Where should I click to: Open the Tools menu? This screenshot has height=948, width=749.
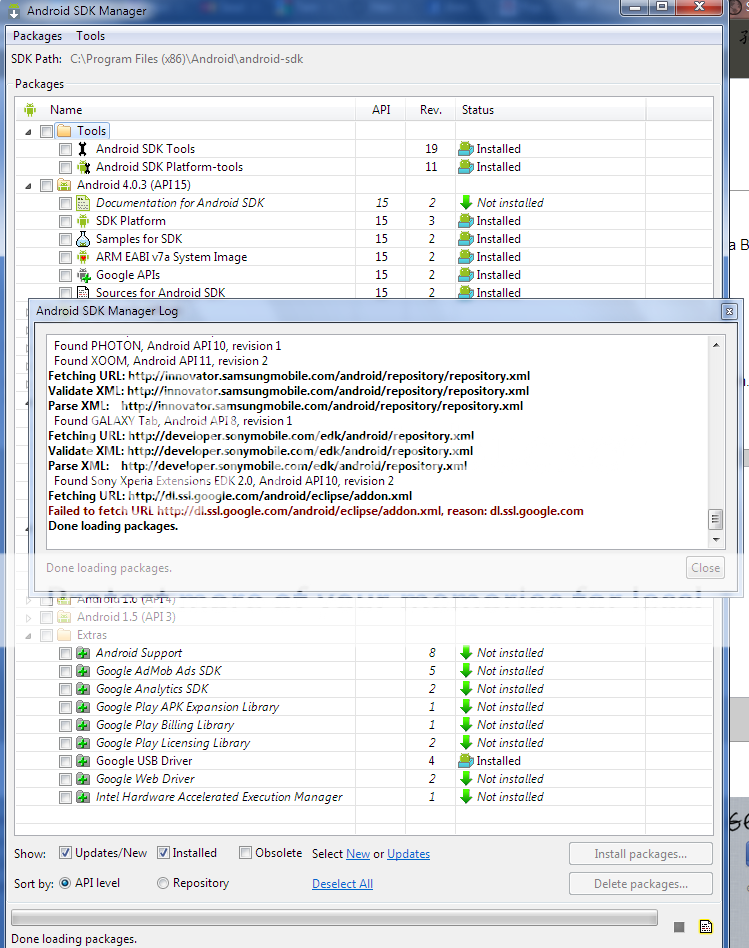[x=90, y=36]
